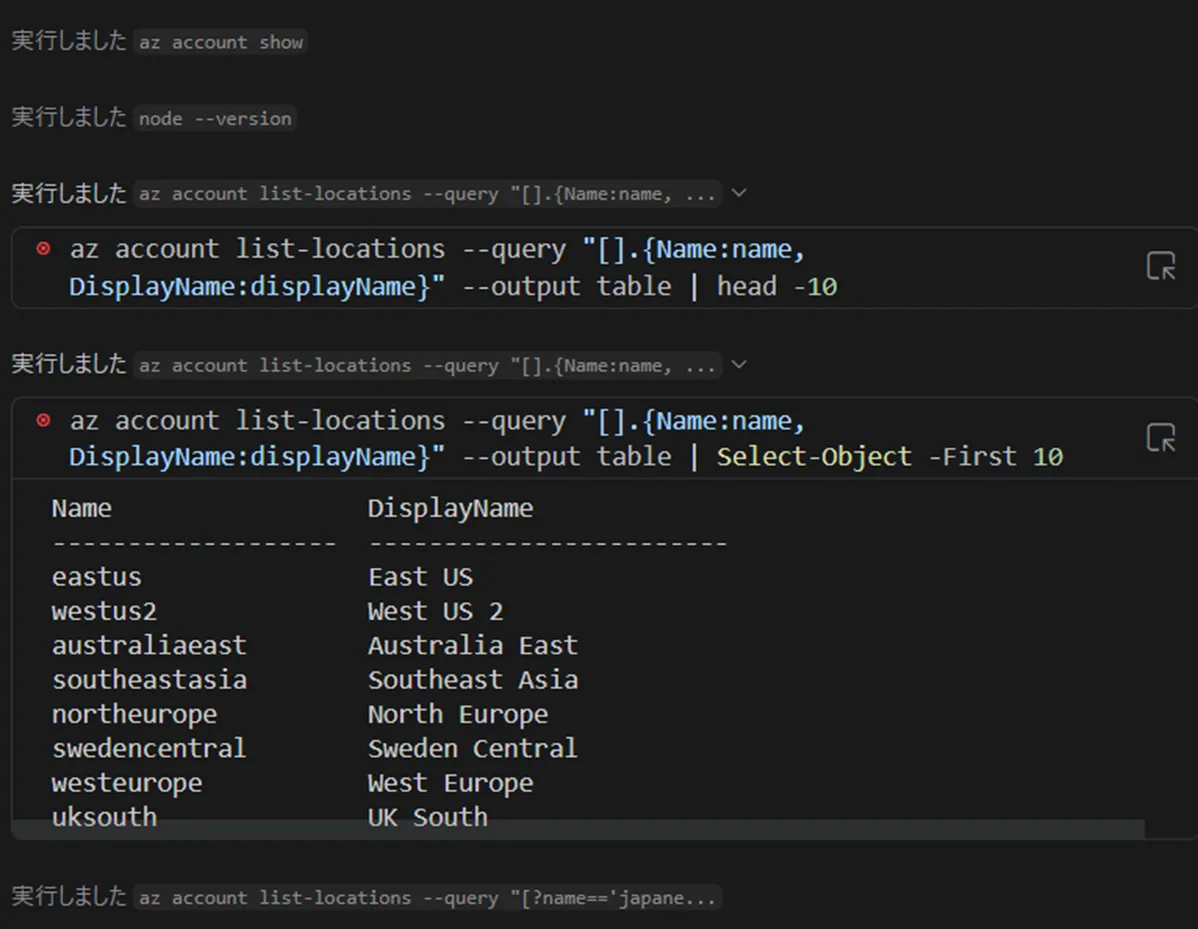Click the az account show command pill
The height and width of the screenshot is (929, 1198).
pos(221,42)
